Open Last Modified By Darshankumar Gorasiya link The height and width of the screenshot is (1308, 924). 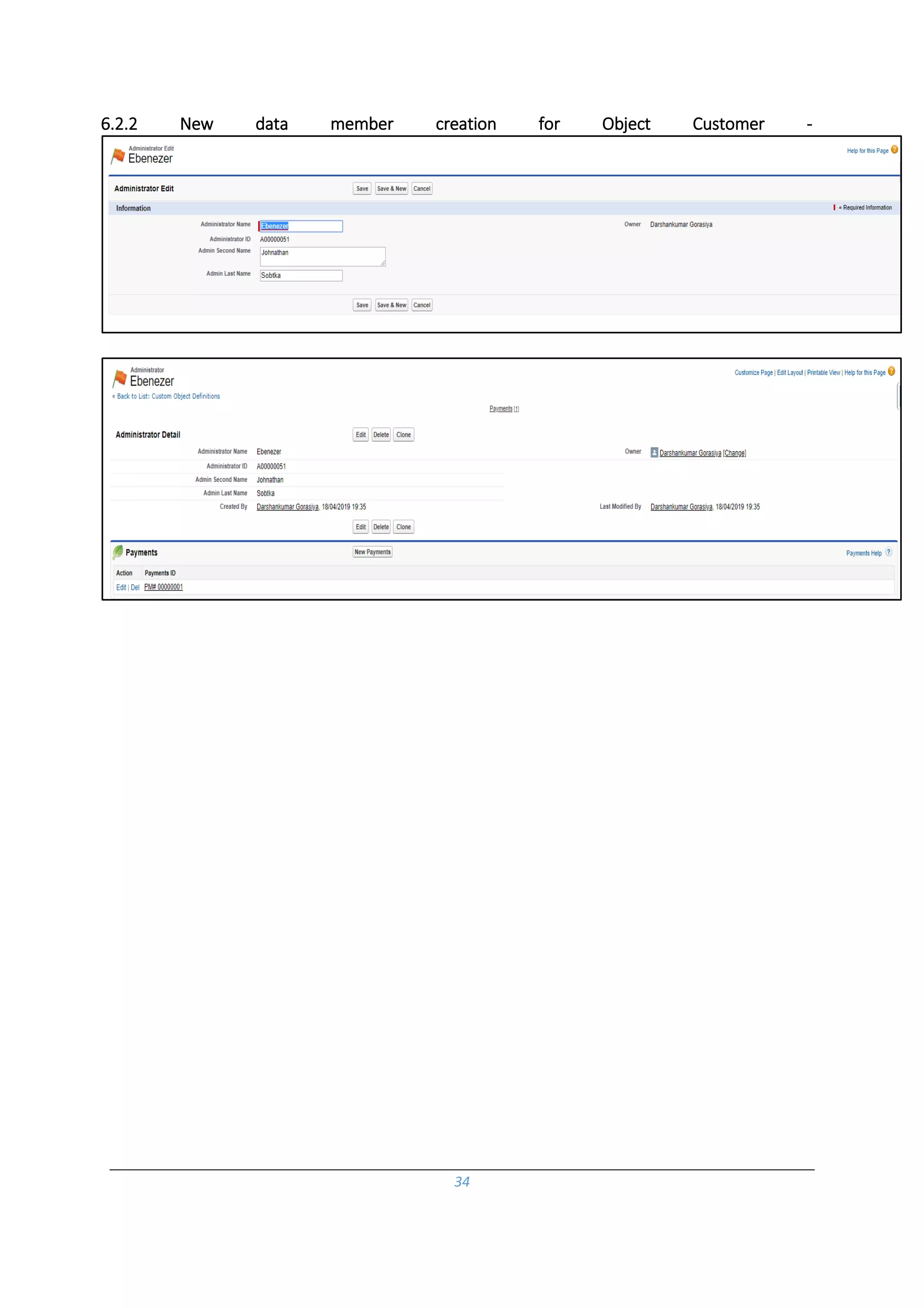pyautogui.click(x=681, y=507)
